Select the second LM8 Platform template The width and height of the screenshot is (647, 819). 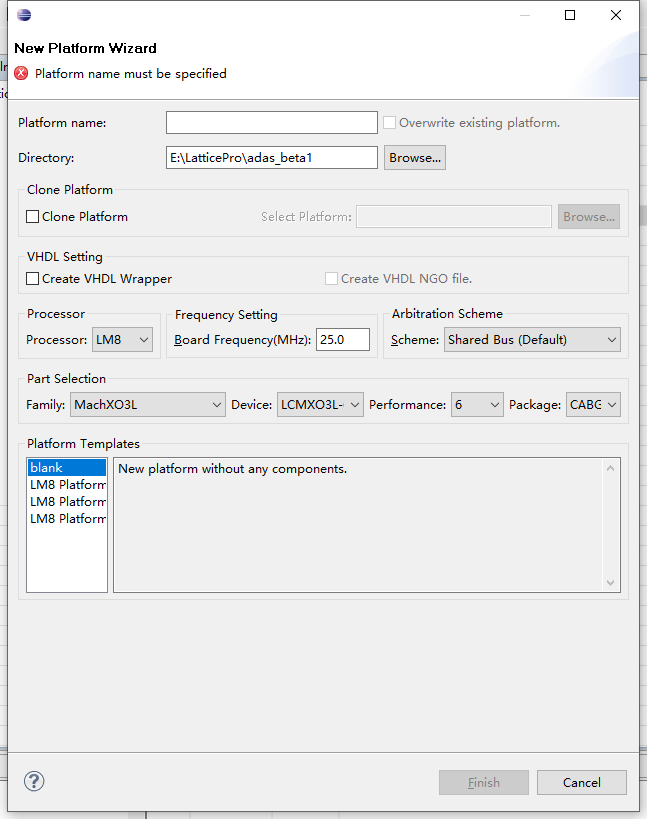[x=67, y=501]
